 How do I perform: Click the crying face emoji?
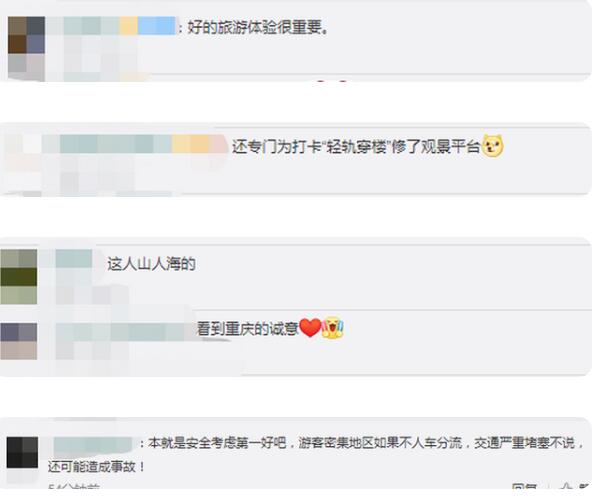[x=333, y=328]
